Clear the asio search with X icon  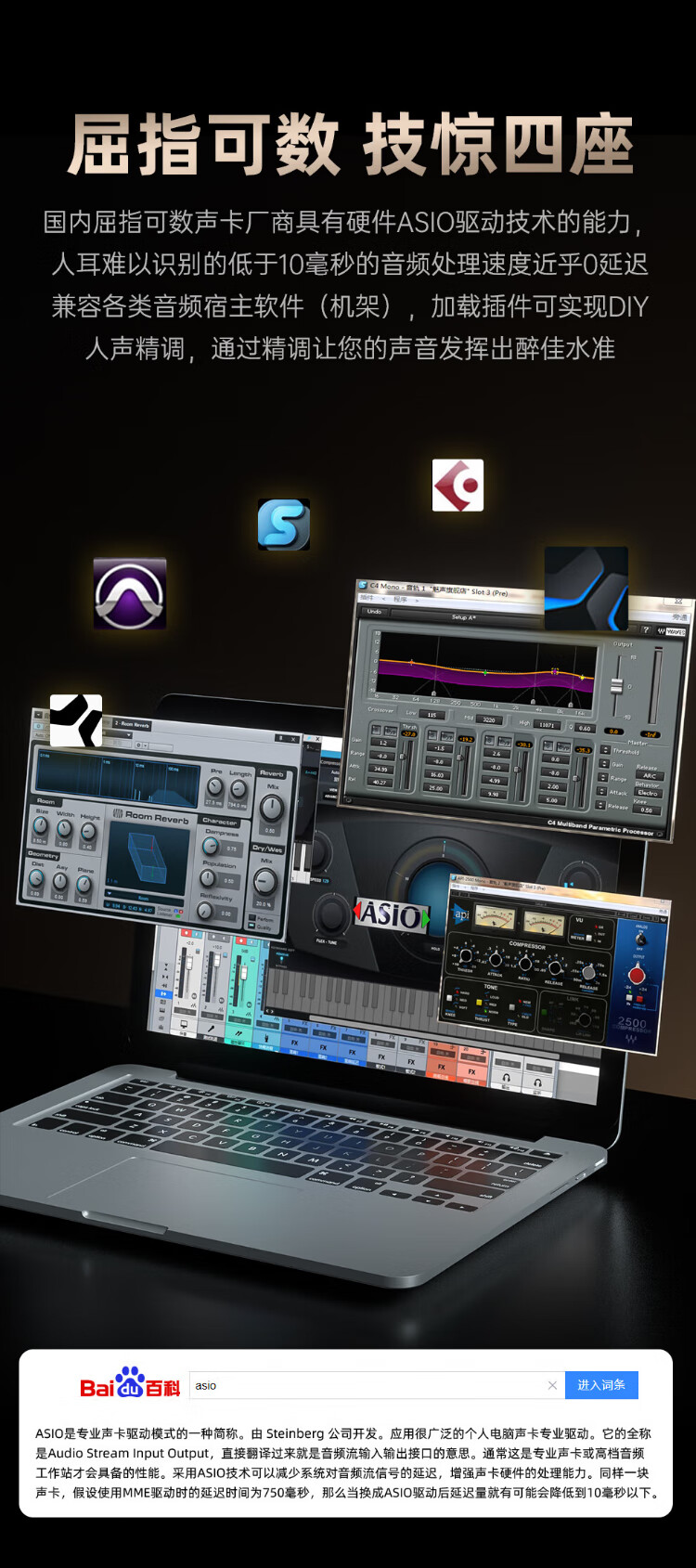pyautogui.click(x=552, y=1385)
